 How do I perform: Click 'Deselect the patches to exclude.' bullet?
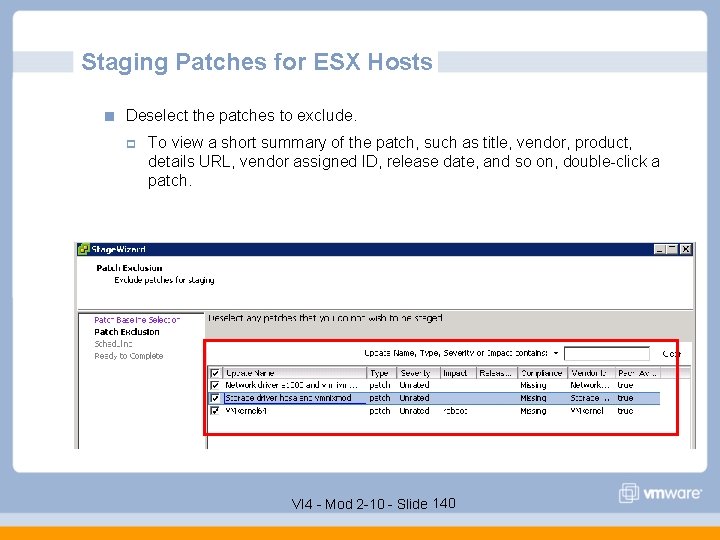point(242,115)
